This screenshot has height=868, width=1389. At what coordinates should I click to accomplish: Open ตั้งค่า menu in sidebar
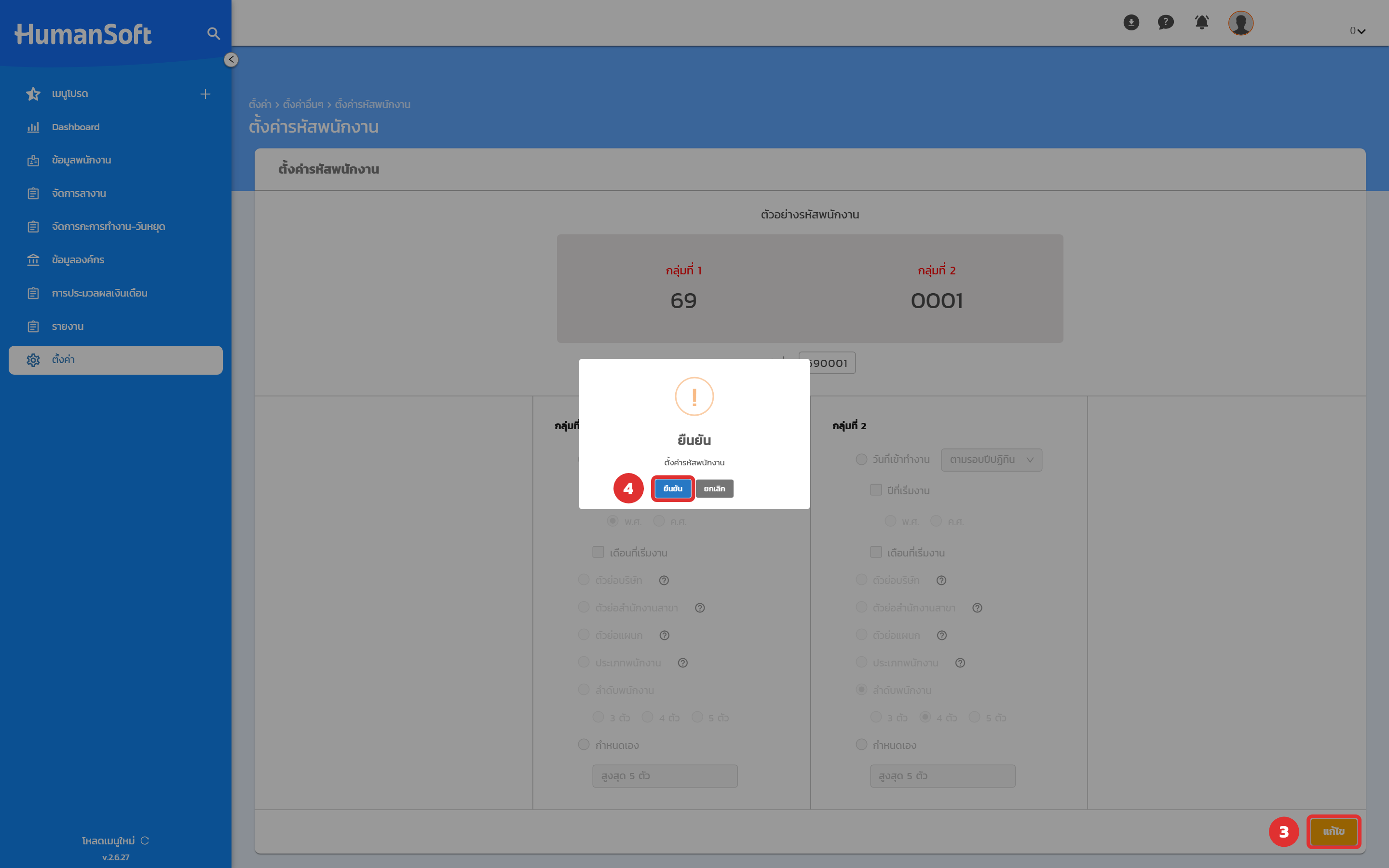(115, 360)
